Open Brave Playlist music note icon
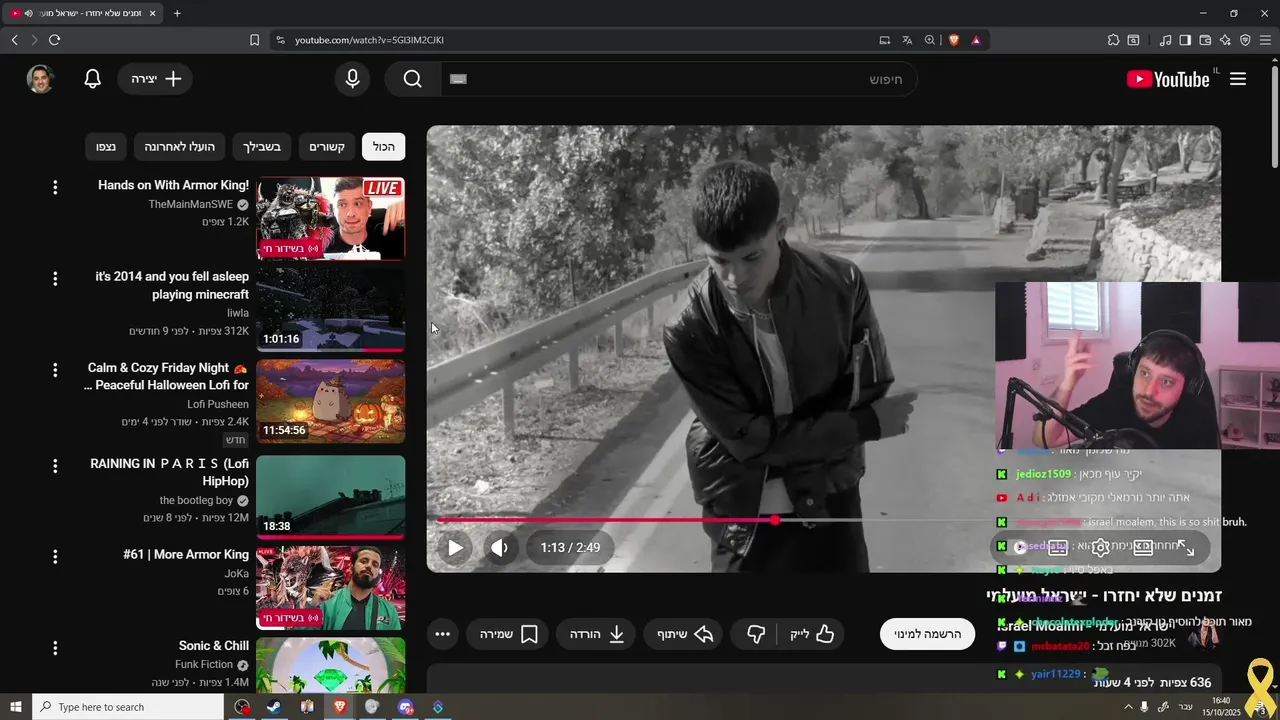Image resolution: width=1280 pixels, height=720 pixels. (x=1165, y=40)
